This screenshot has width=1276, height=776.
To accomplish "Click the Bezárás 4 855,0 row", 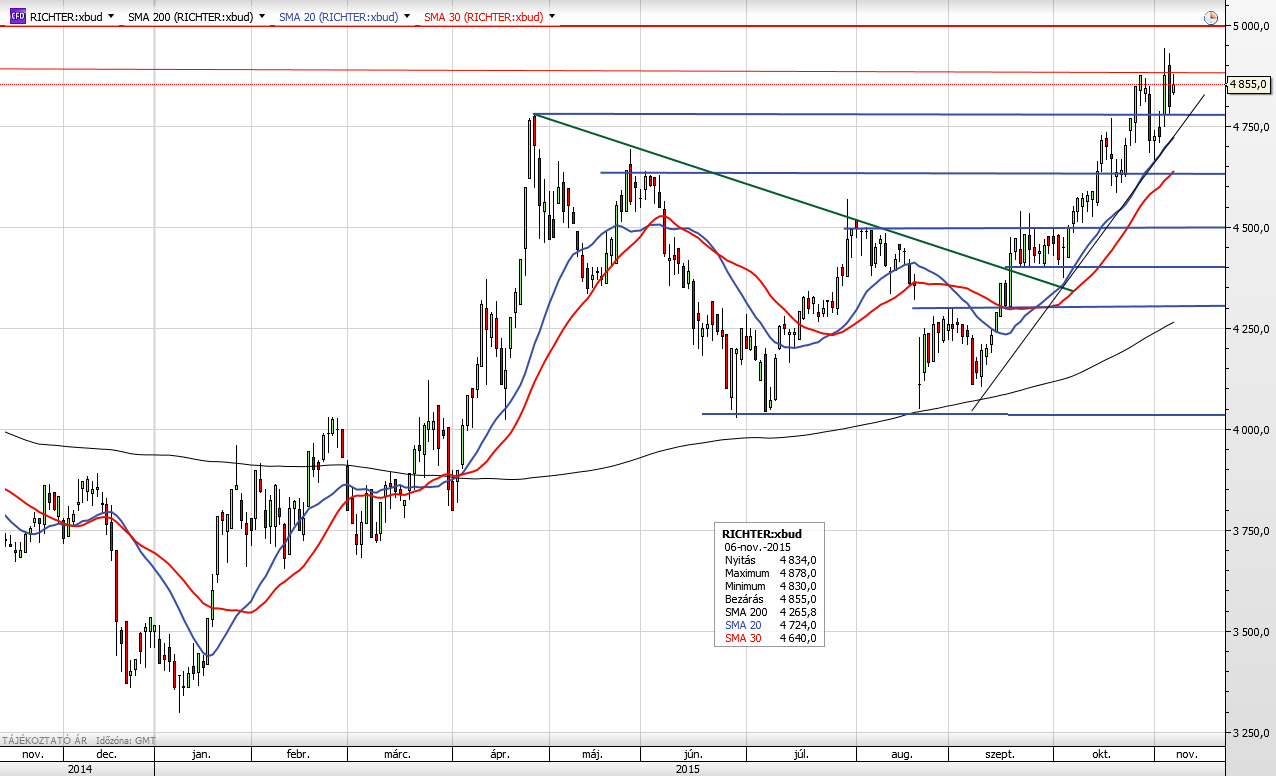I will pyautogui.click(x=769, y=599).
